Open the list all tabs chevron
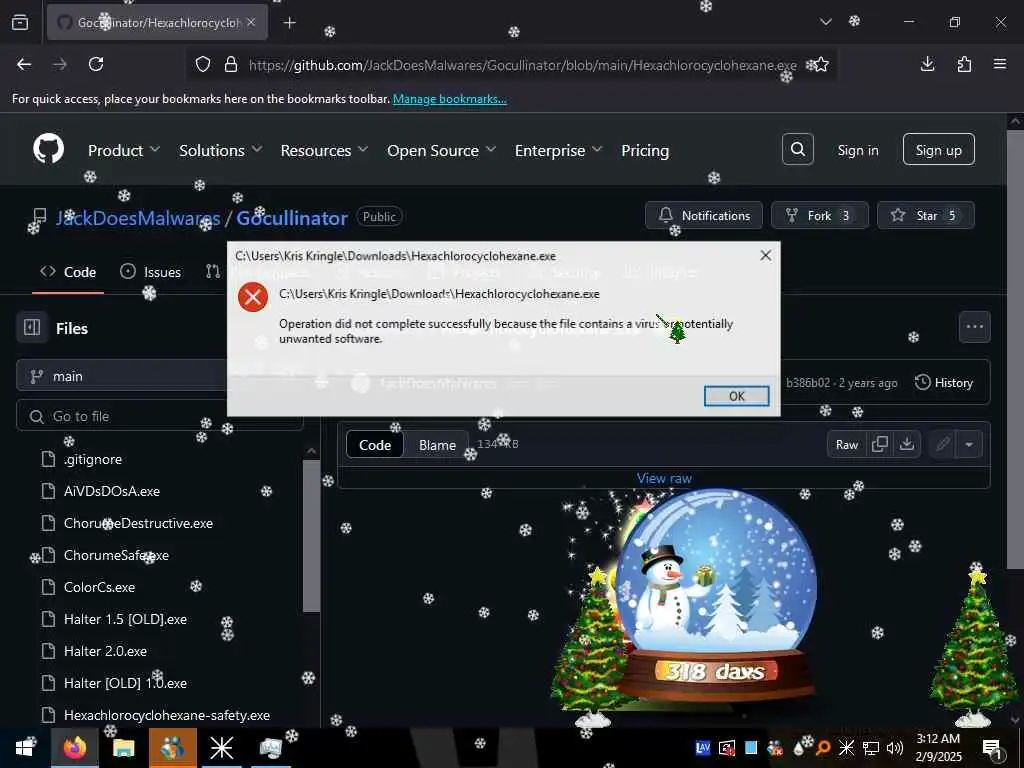 pos(825,22)
